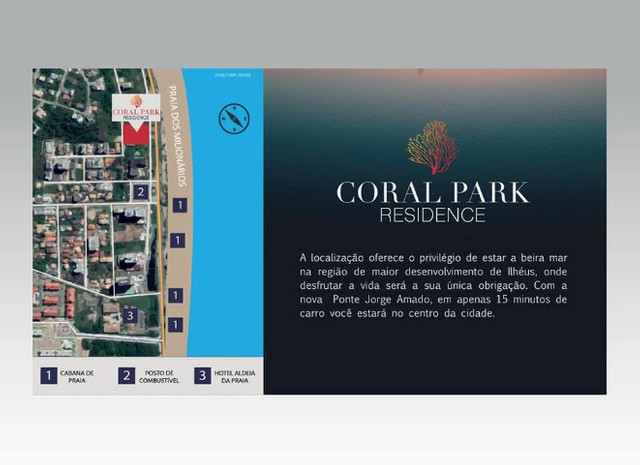Viewport: 640px width, 465px height.
Task: Click the 'HOTEL ALDEIA DA PRAIA' legend text
Action: point(235,376)
